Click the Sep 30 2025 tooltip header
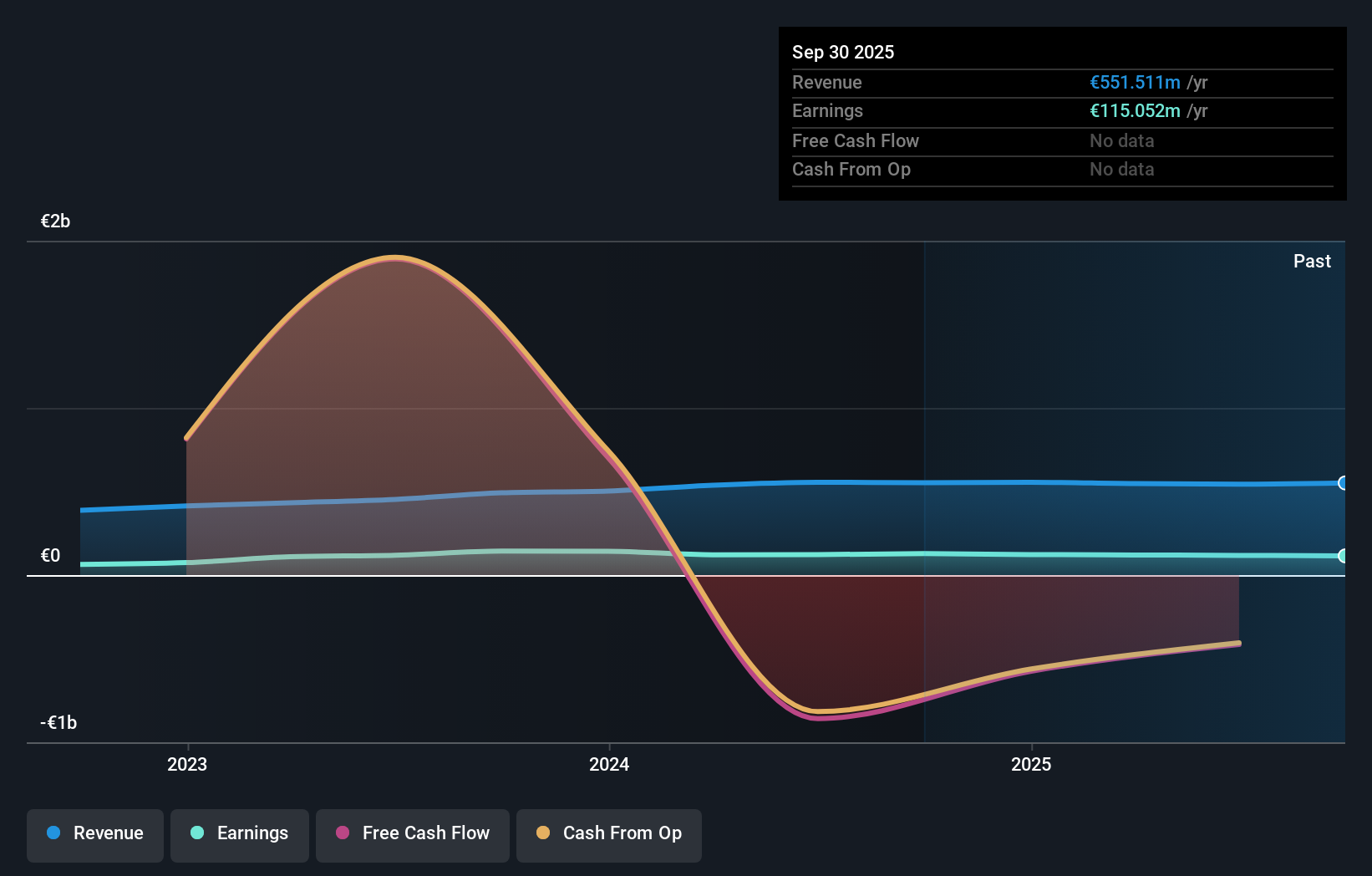This screenshot has height=876, width=1372. coord(843,52)
